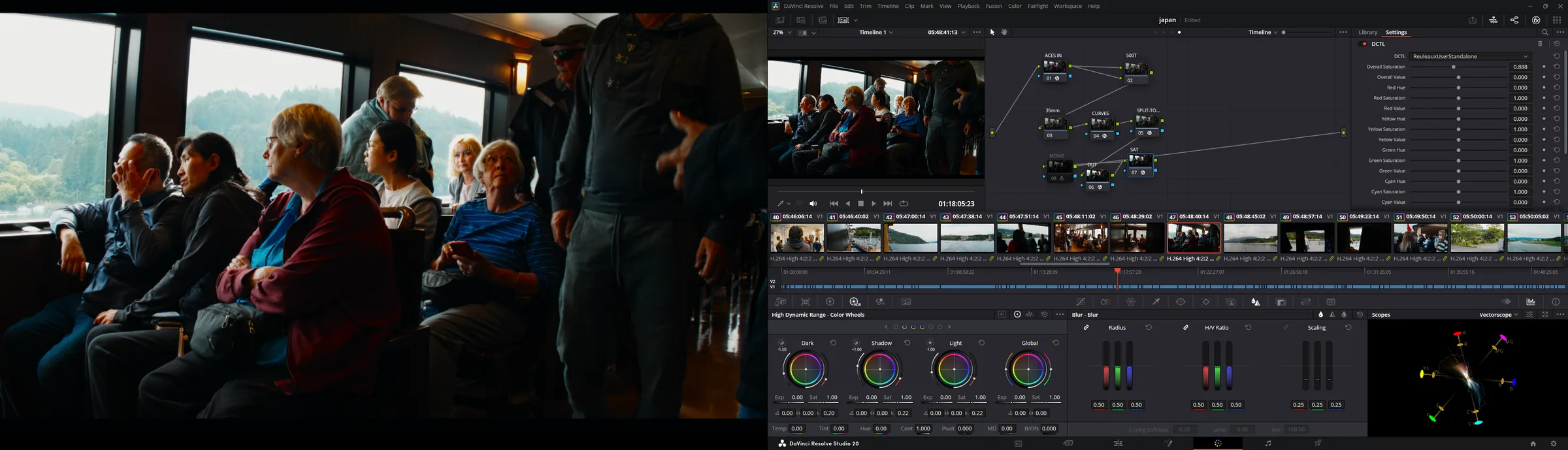This screenshot has height=450, width=1568.
Task: Open the Playback menu
Action: click(968, 6)
